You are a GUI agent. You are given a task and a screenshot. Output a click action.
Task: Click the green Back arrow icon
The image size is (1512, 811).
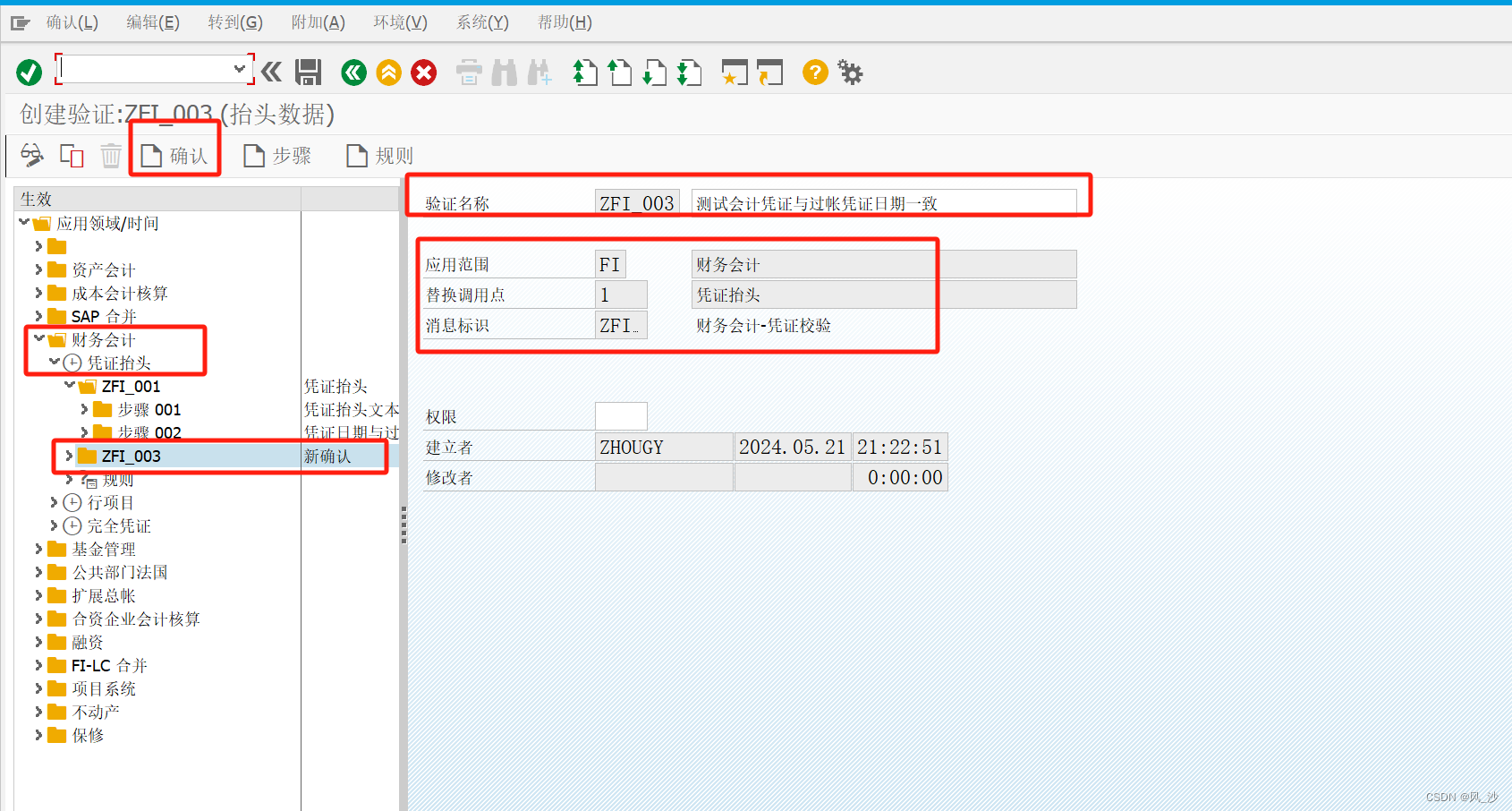point(353,73)
